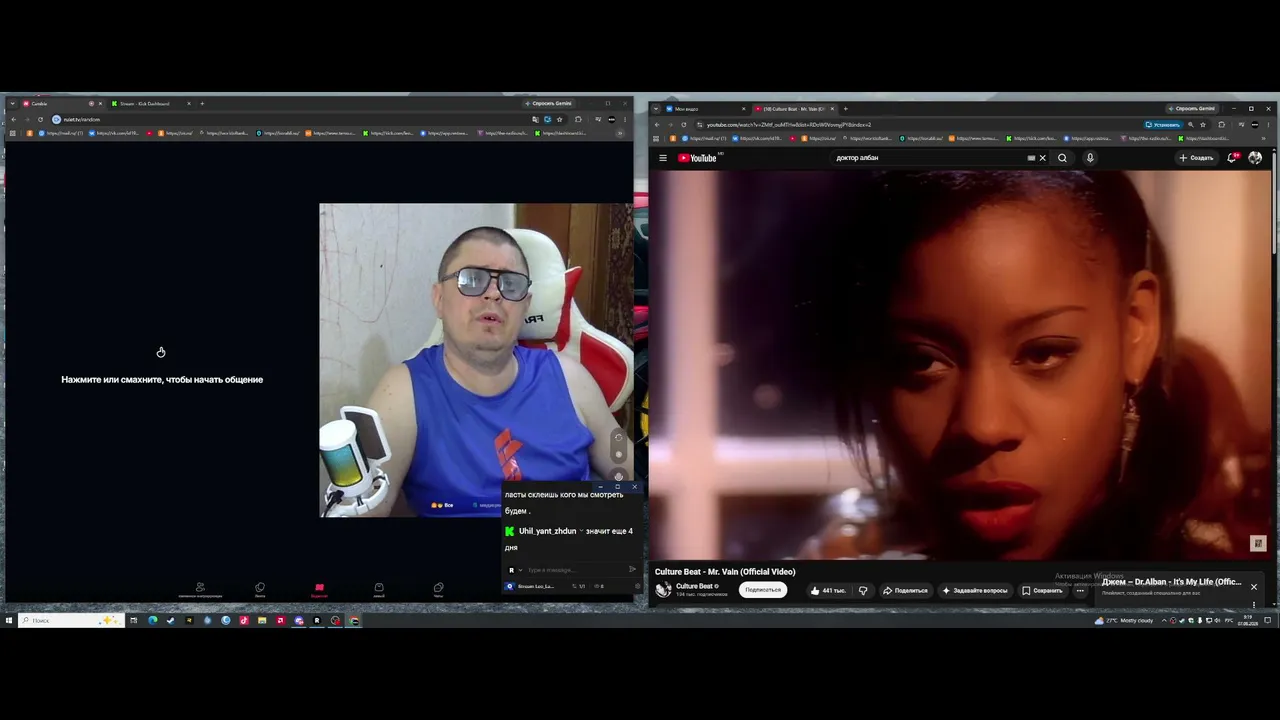Show hidden bookmarks in left browser
1280x720 pixels.
620,133
